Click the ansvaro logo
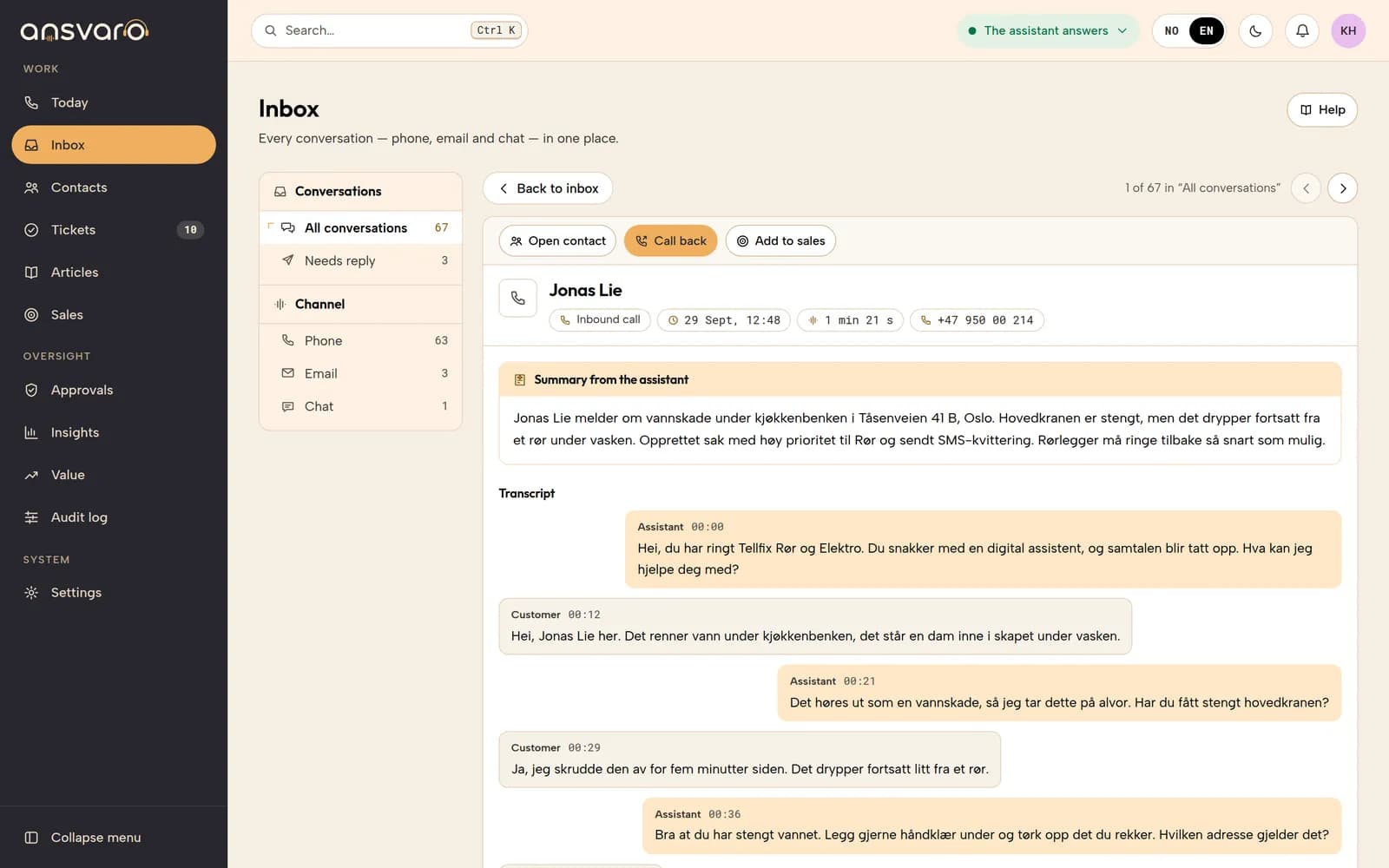The width and height of the screenshot is (1389, 868). [84, 31]
